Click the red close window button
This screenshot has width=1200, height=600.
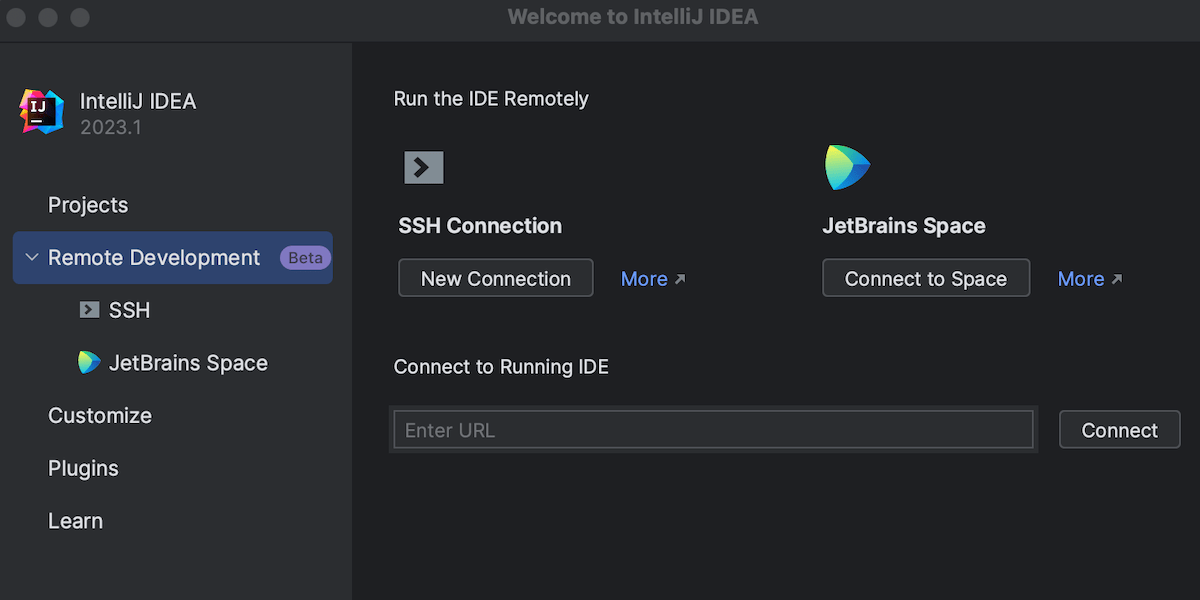pyautogui.click(x=17, y=18)
